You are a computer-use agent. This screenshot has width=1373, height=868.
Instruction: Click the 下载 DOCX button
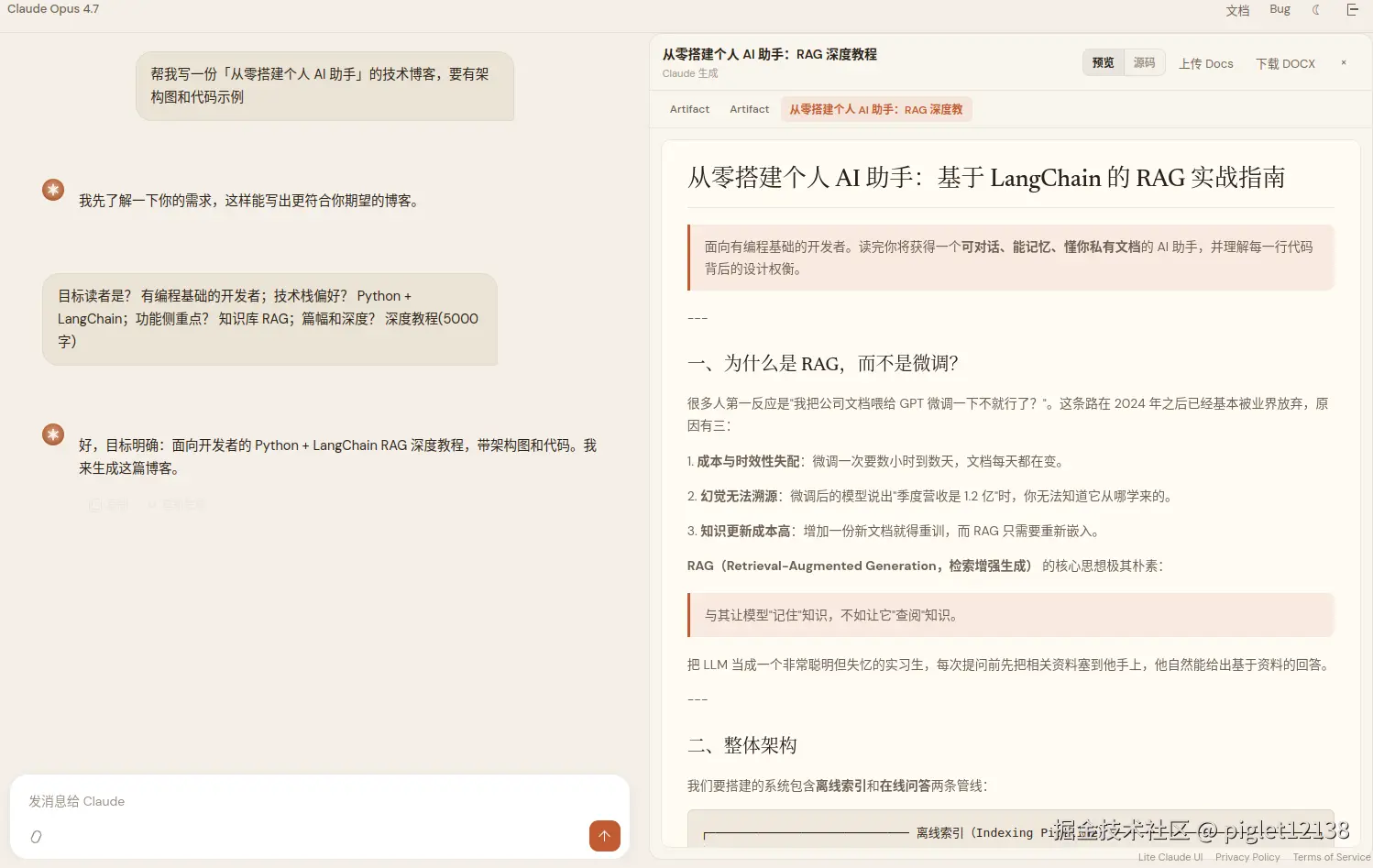(x=1285, y=63)
